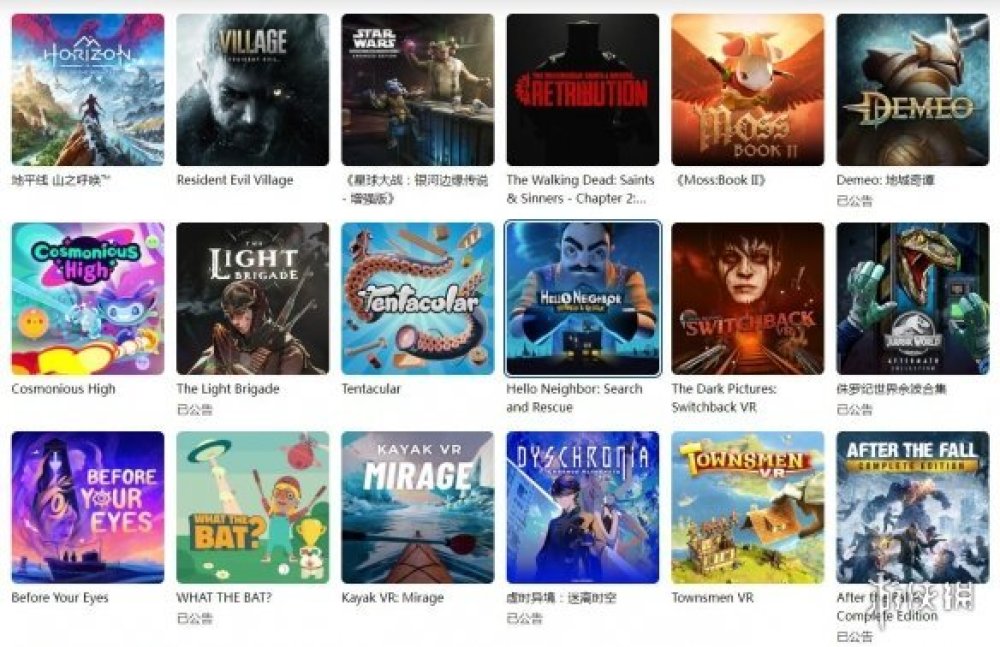Screen dimensions: 1000x647
Task: Open the Tentacular game thumbnail
Action: pos(418,299)
